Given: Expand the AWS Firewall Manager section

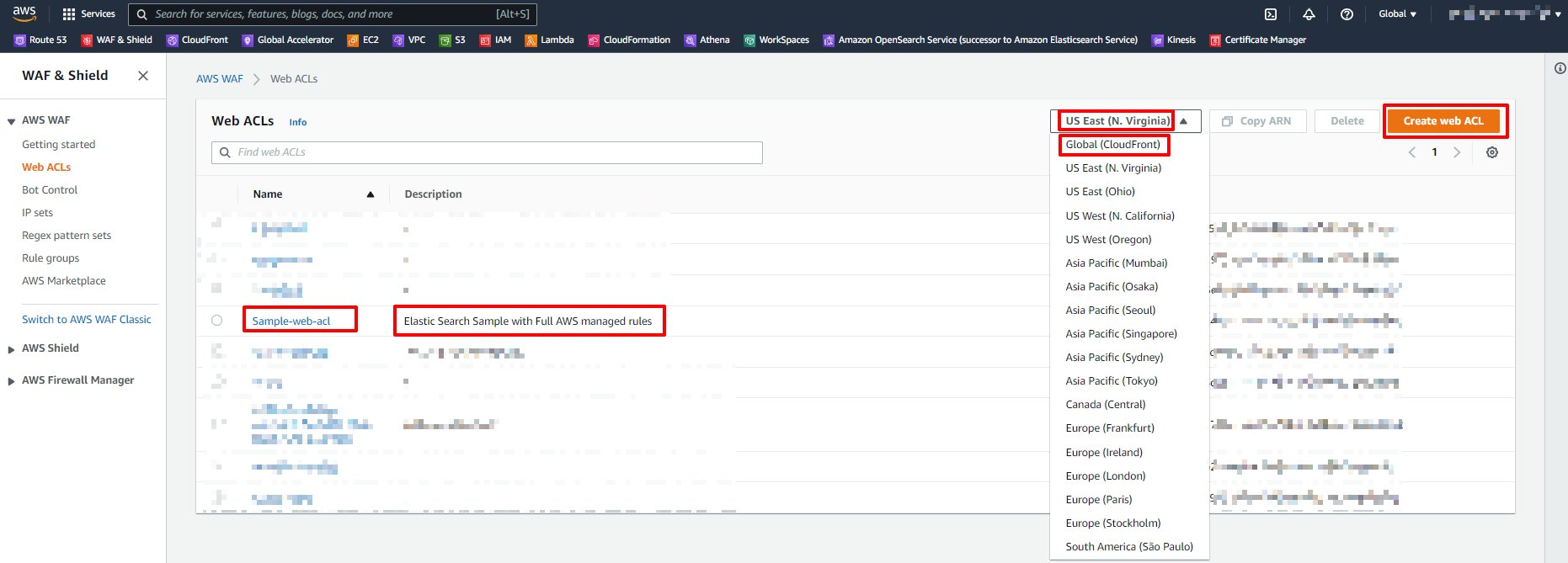Looking at the screenshot, I should coord(12,381).
